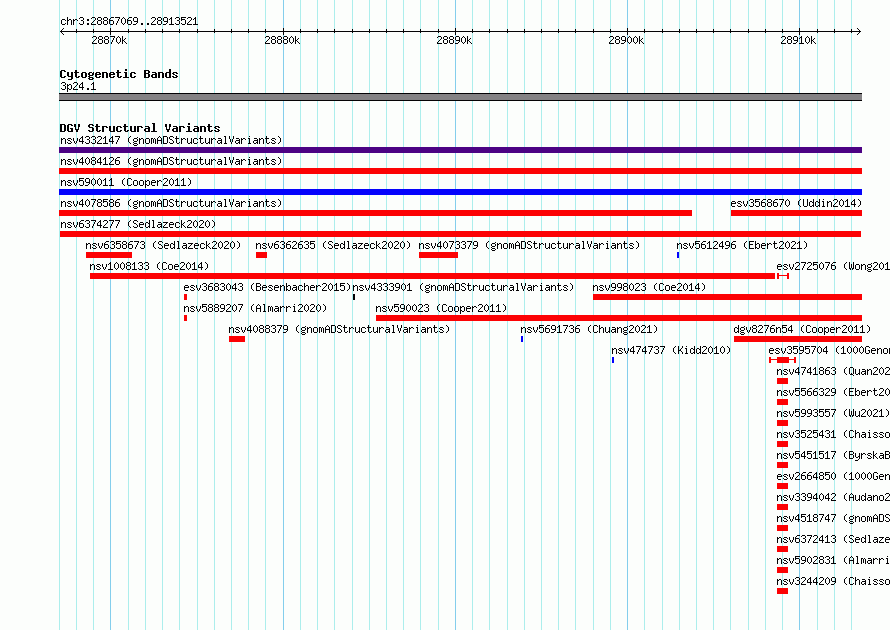
Task: Select the blue marker under nsv5691736
Action: tap(522, 339)
